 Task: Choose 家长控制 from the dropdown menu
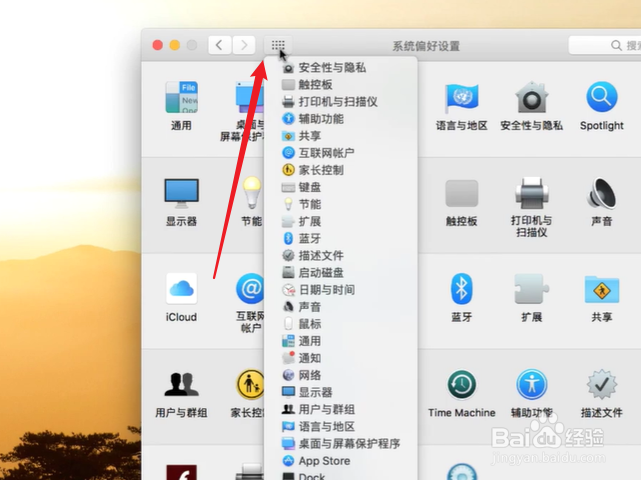[x=341, y=170]
